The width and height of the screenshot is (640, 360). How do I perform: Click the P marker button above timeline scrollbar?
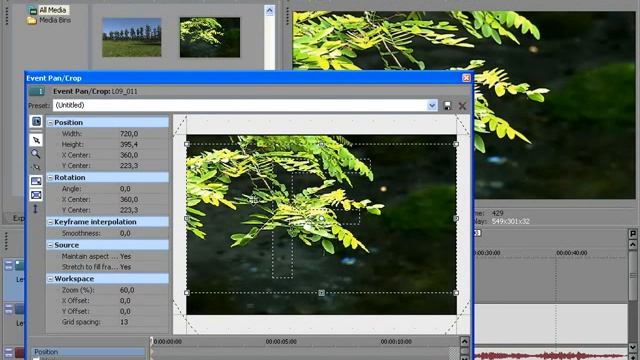(x=633, y=234)
